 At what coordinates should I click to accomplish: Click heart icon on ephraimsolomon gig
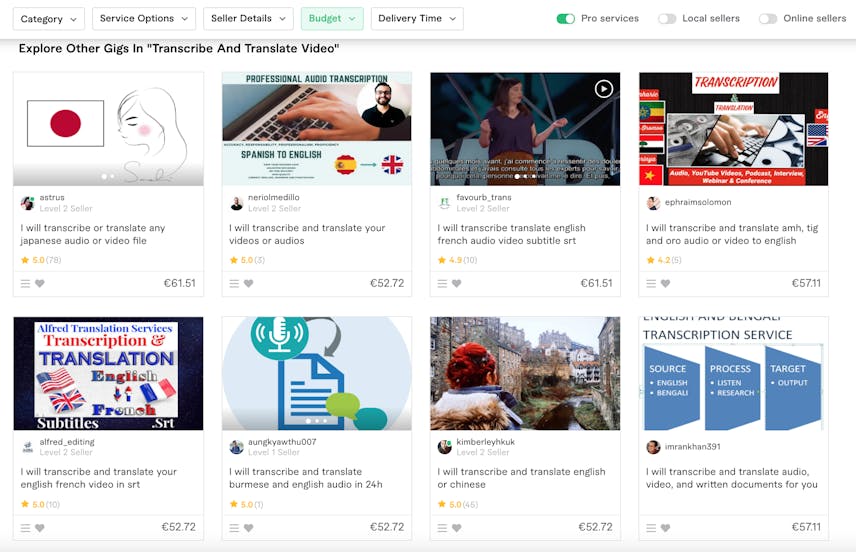click(665, 283)
